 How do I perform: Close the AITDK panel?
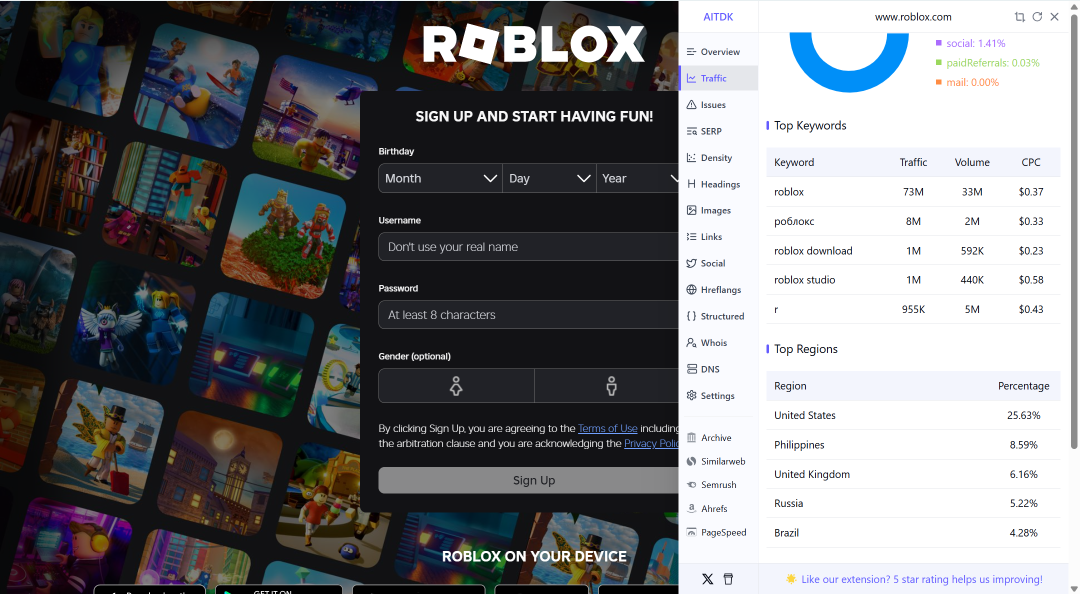pos(1055,17)
